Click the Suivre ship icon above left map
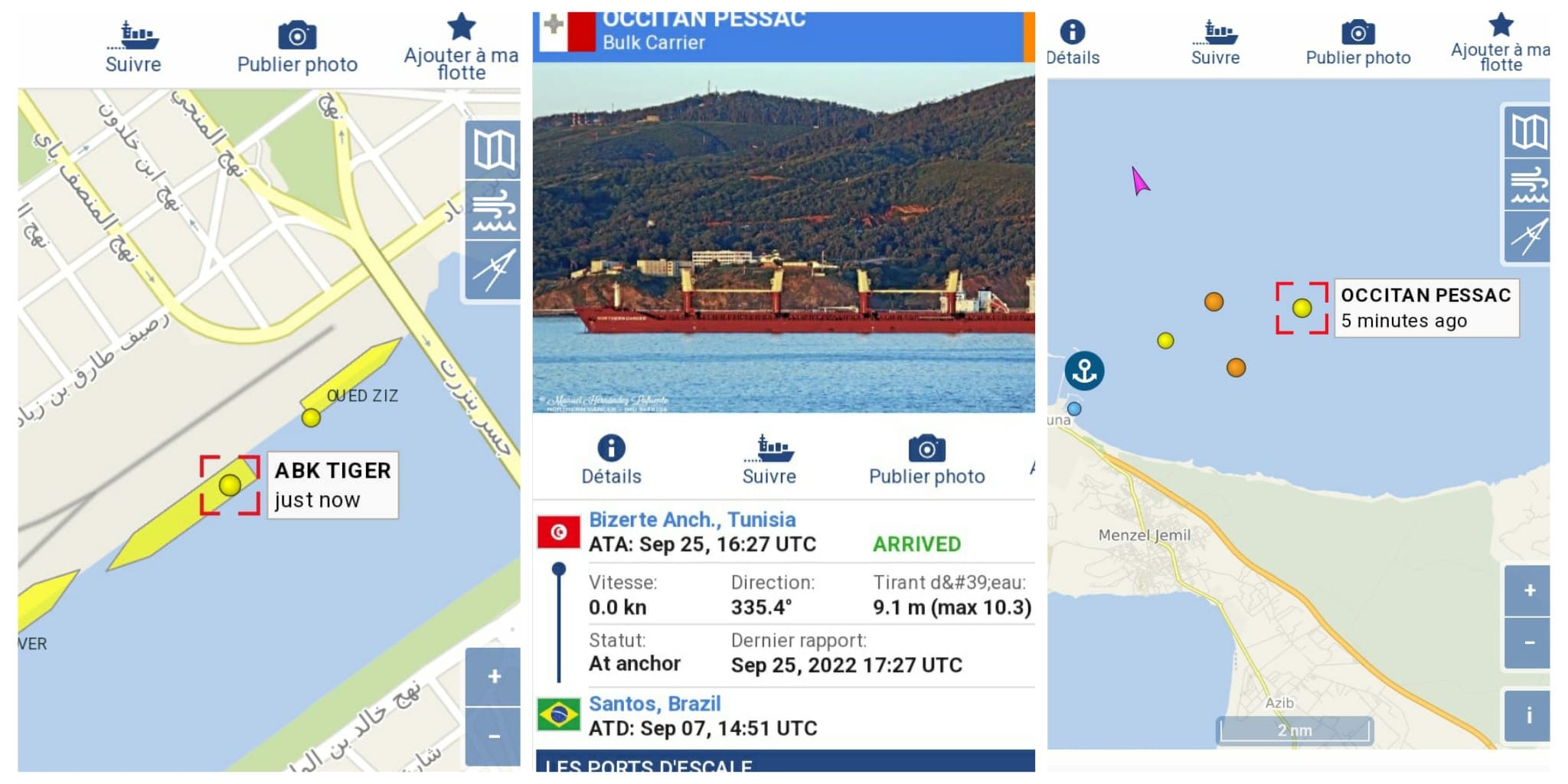Image resolution: width=1568 pixels, height=784 pixels. [134, 47]
